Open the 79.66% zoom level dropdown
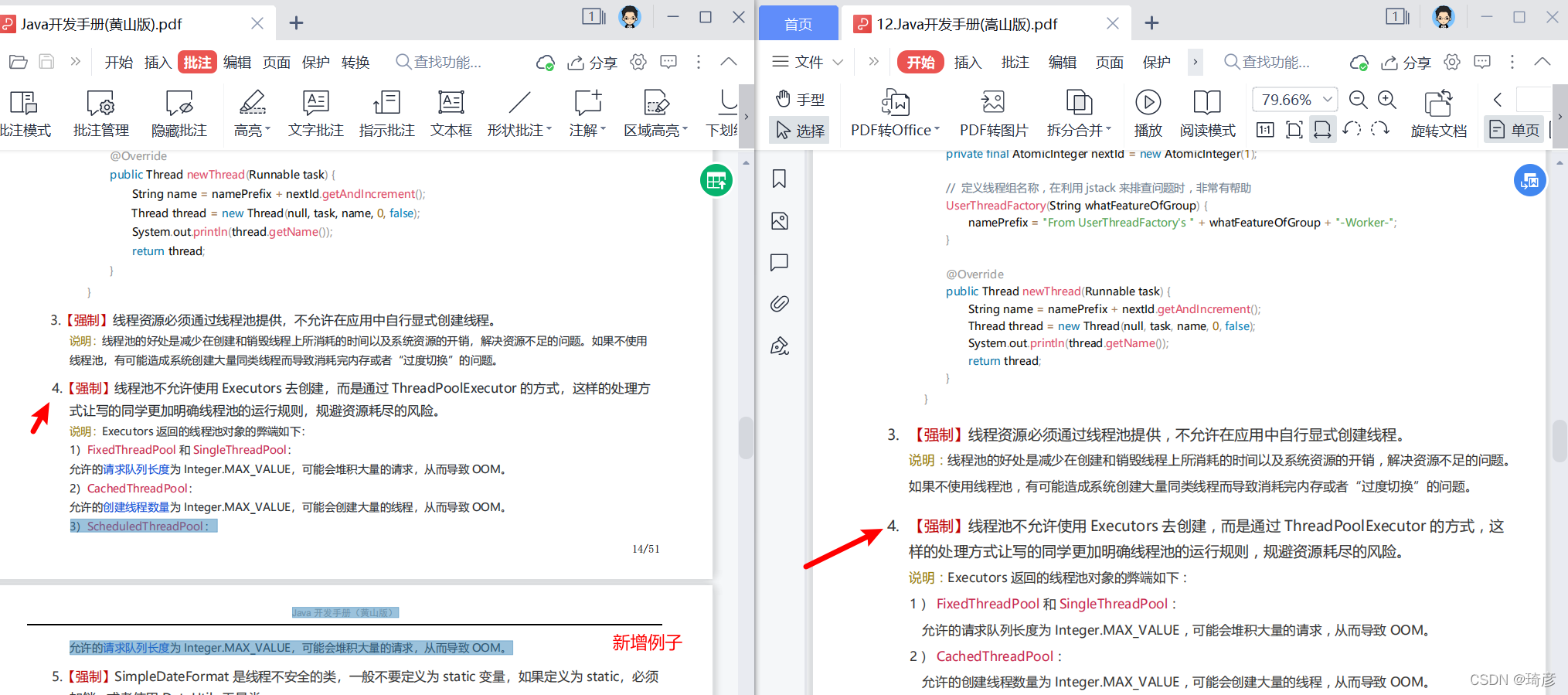Image resolution: width=1568 pixels, height=695 pixels. pyautogui.click(x=1294, y=100)
